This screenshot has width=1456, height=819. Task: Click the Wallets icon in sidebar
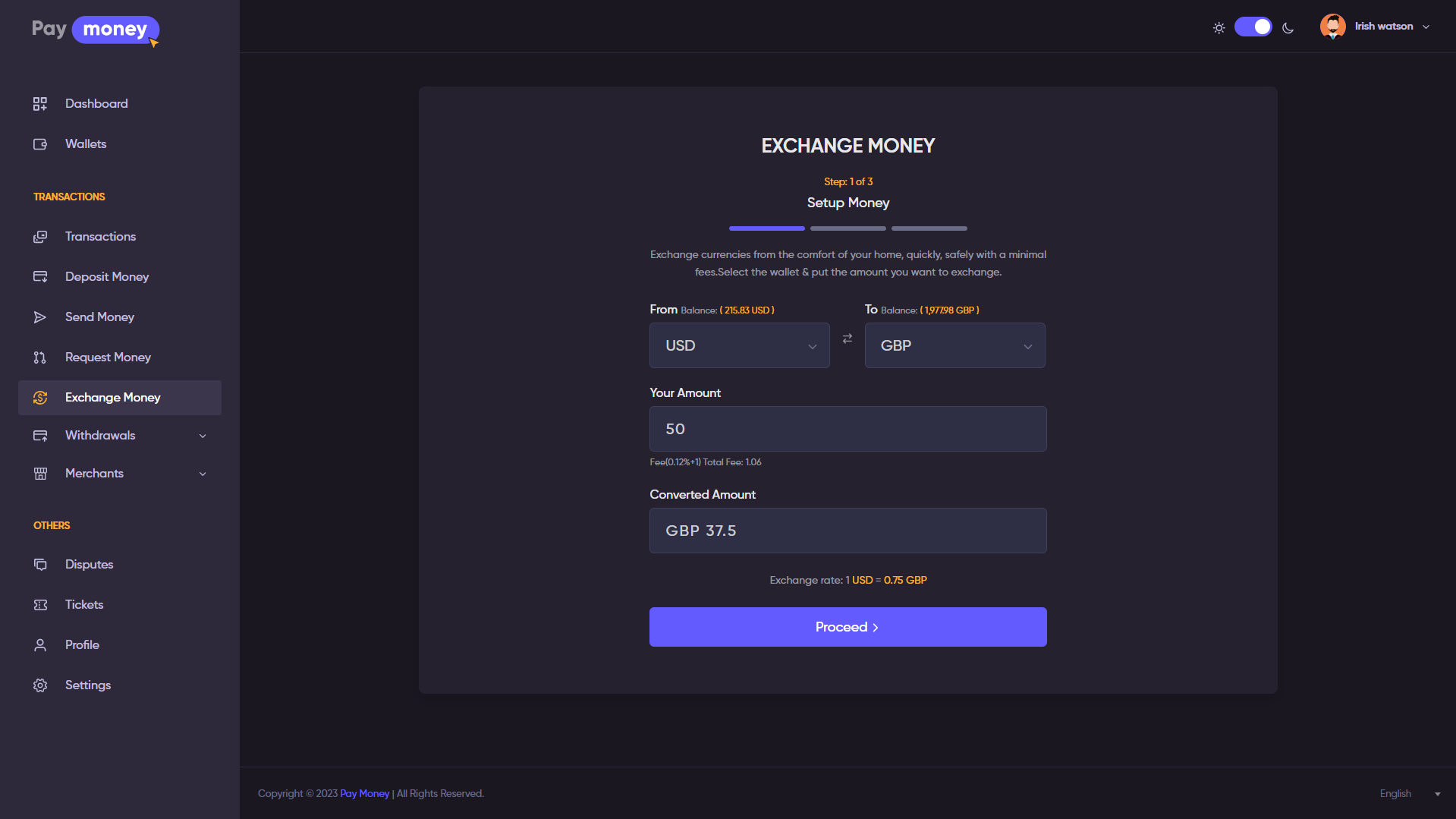coord(40,144)
